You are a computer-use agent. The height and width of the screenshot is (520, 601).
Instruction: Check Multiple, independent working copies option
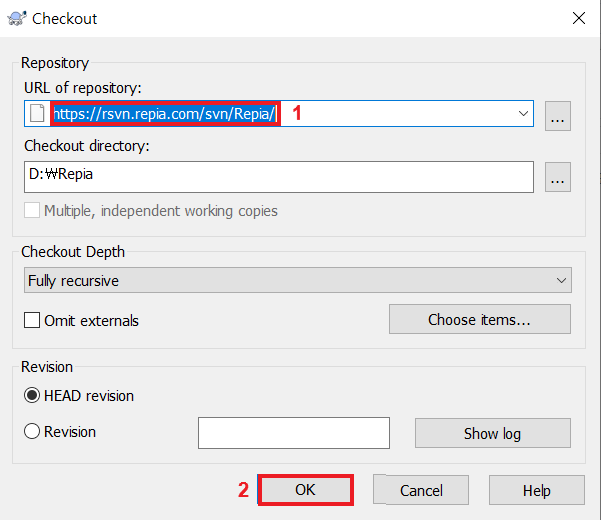[x=32, y=211]
